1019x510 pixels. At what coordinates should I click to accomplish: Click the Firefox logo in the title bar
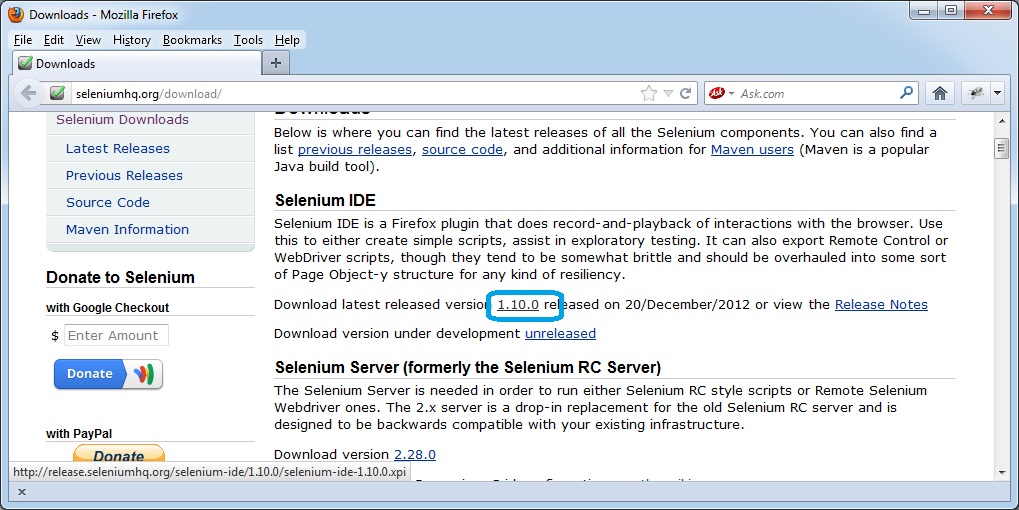(16, 14)
